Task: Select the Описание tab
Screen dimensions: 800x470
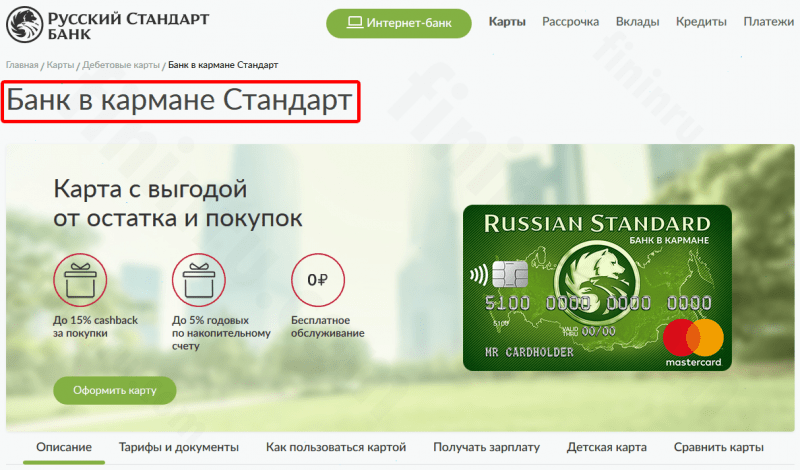Action: tap(64, 447)
